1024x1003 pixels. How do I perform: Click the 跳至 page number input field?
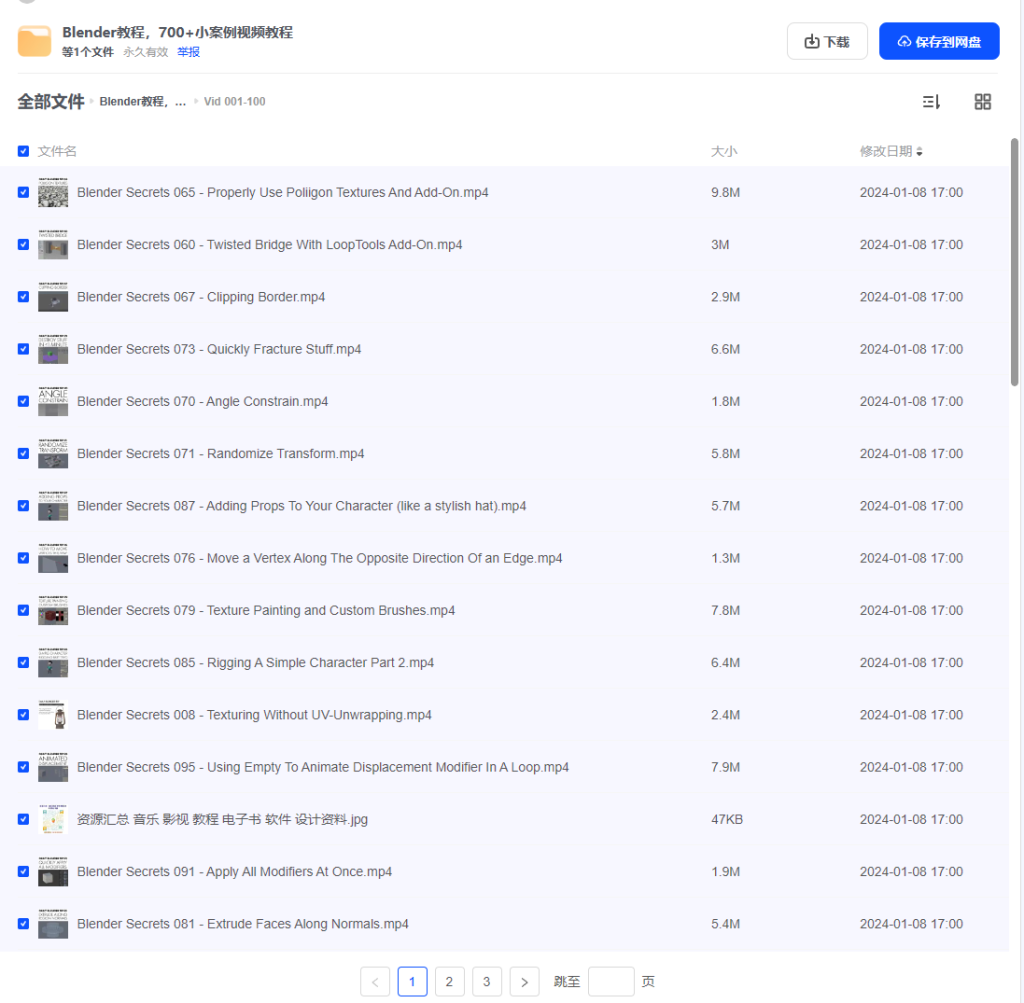click(611, 982)
